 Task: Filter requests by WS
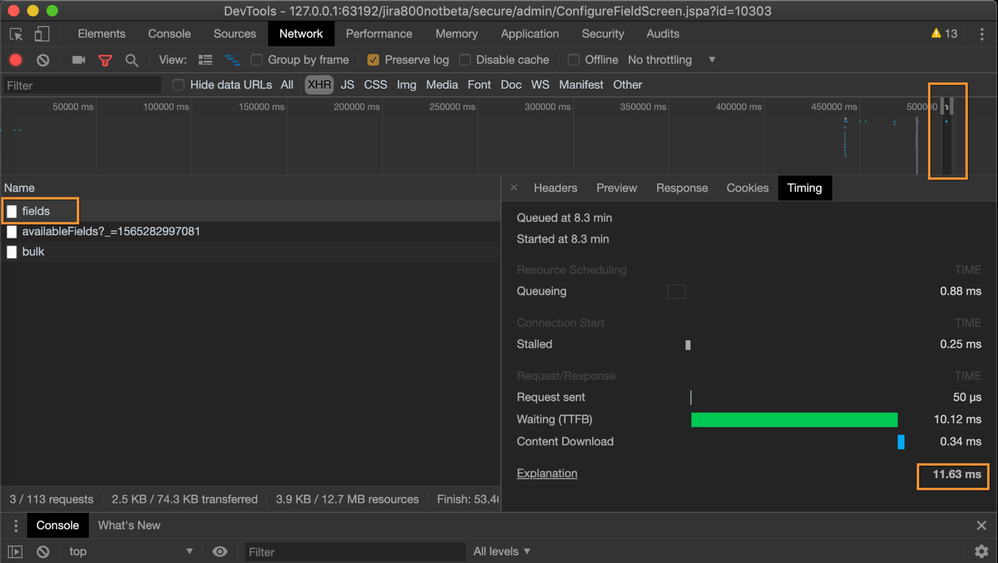540,85
